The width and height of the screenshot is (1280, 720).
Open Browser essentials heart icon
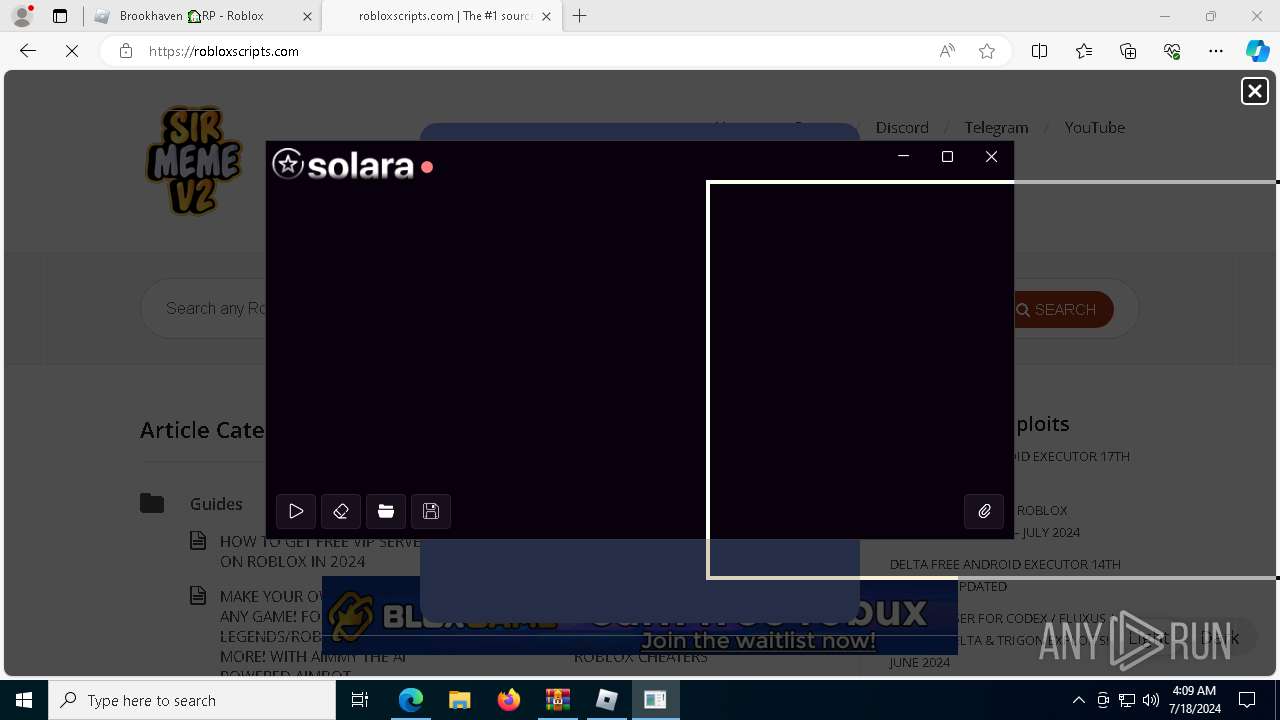[x=1172, y=51]
